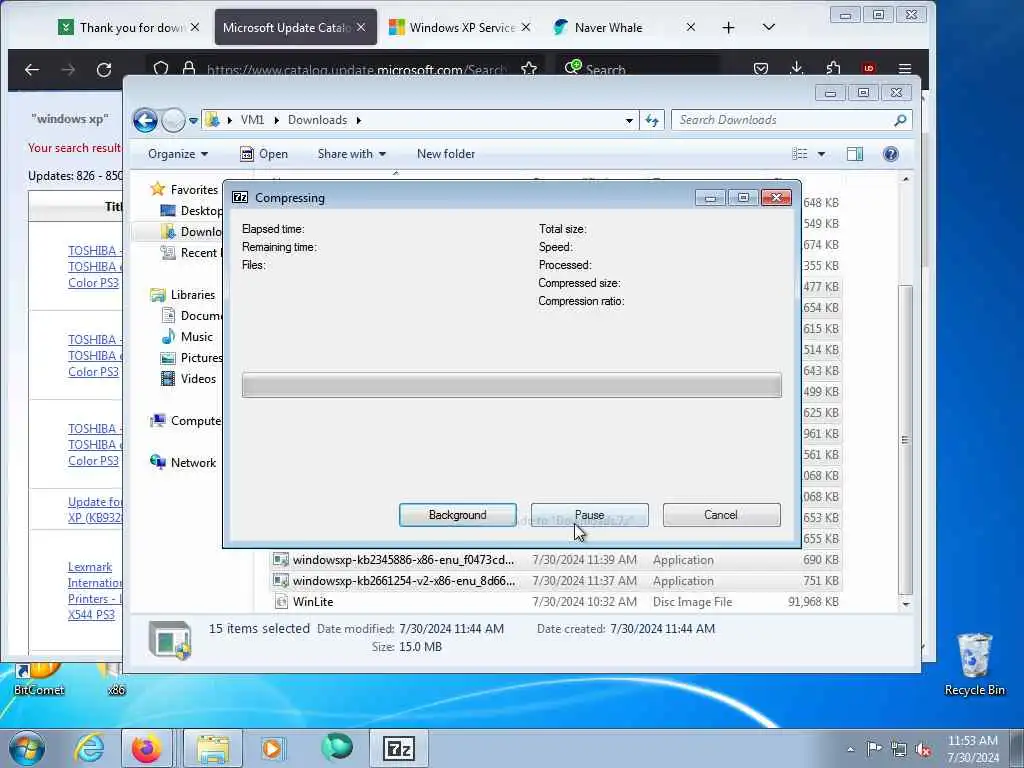This screenshot has height=768, width=1024.
Task: Open the Lexmark International Printers link
Action: tap(95, 590)
